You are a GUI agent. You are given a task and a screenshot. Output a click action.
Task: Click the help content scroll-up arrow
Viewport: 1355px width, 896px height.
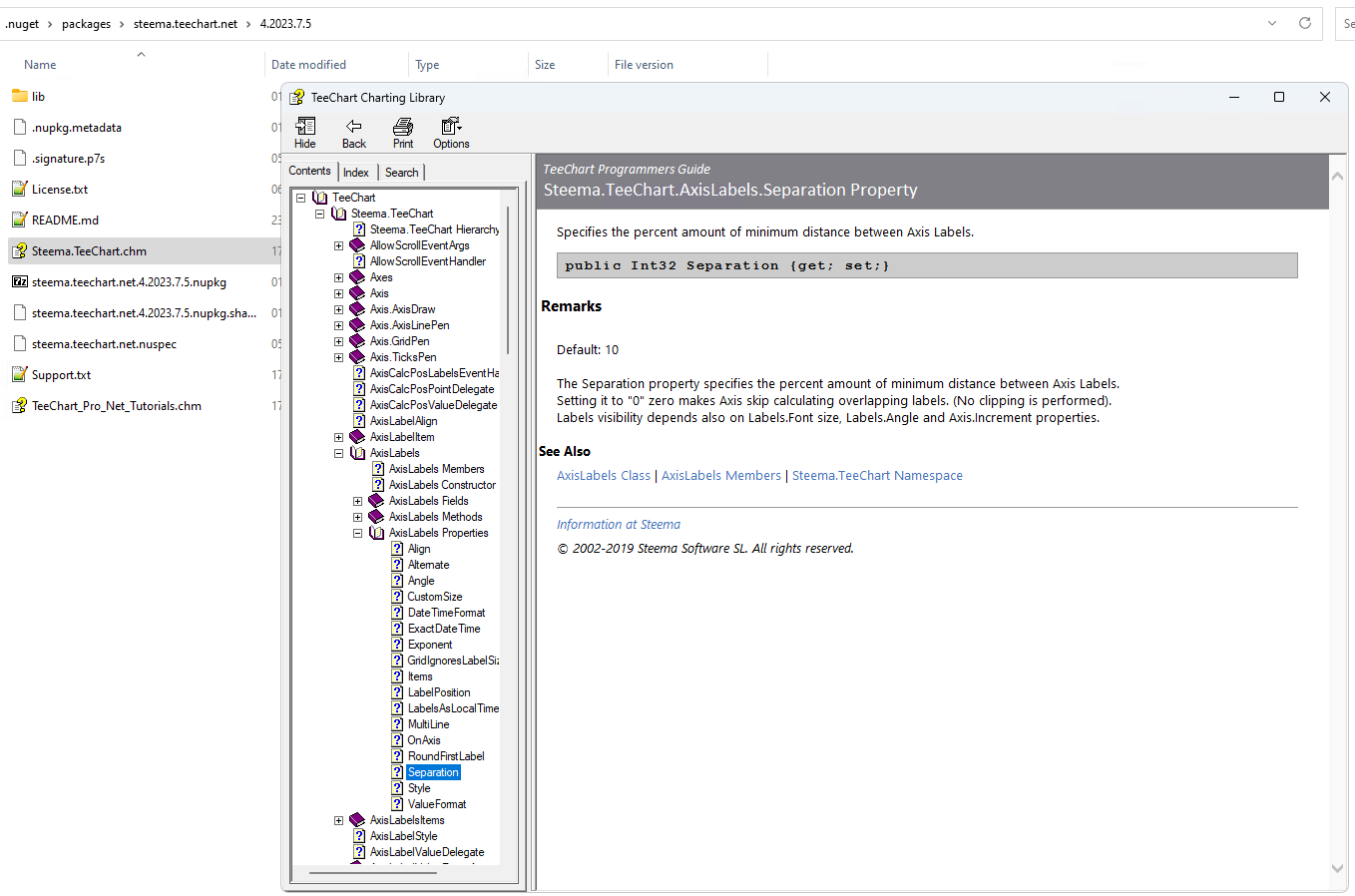click(1337, 176)
